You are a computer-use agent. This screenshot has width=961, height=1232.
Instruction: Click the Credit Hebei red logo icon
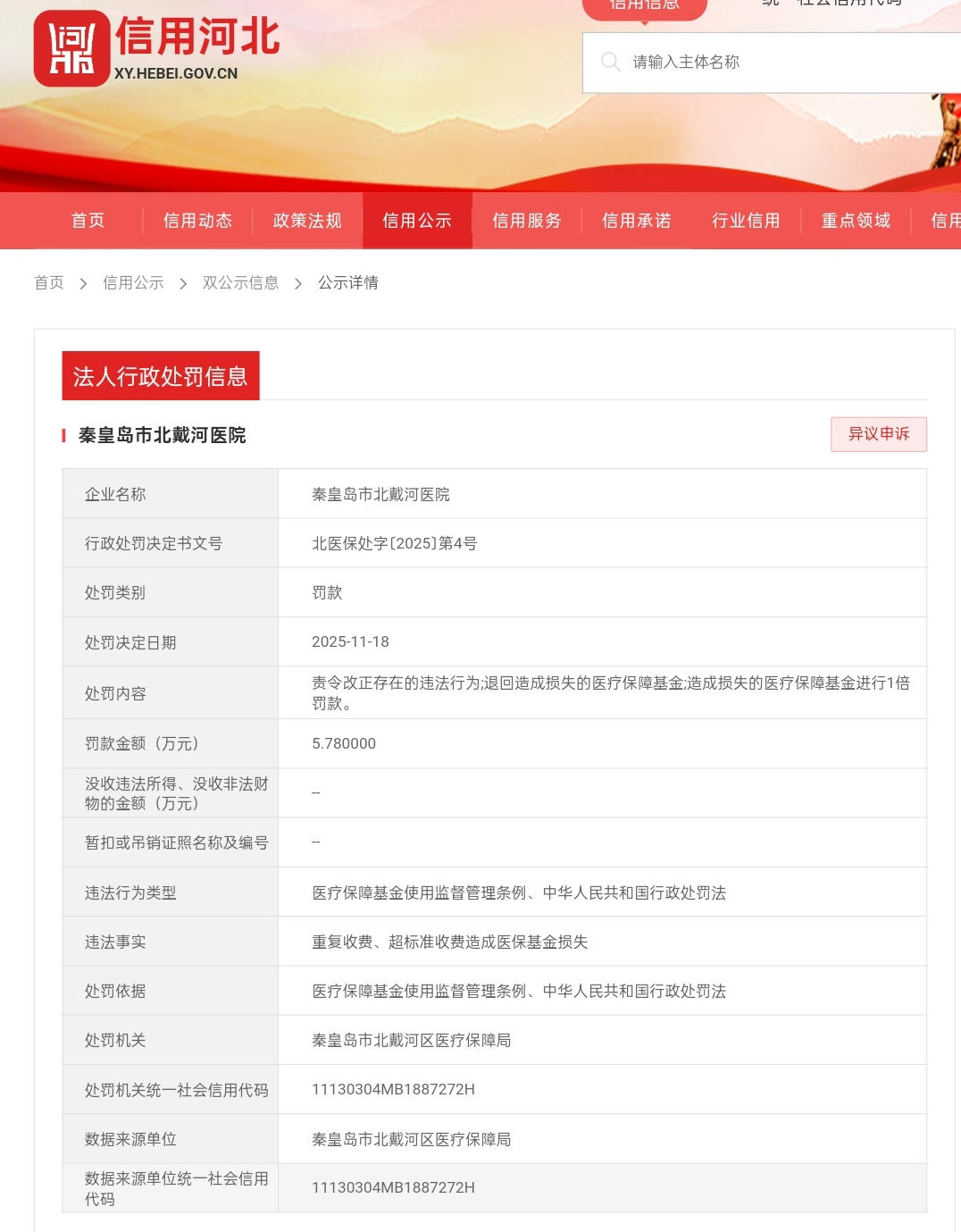coord(71,49)
